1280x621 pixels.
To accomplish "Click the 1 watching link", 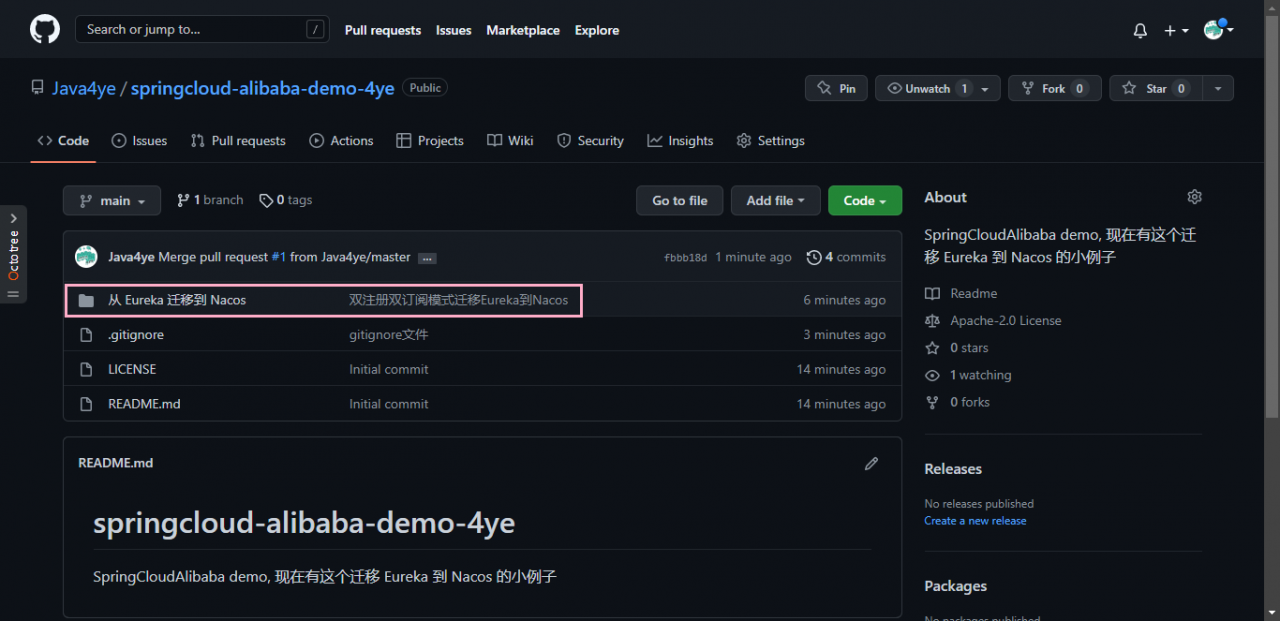I will [968, 375].
